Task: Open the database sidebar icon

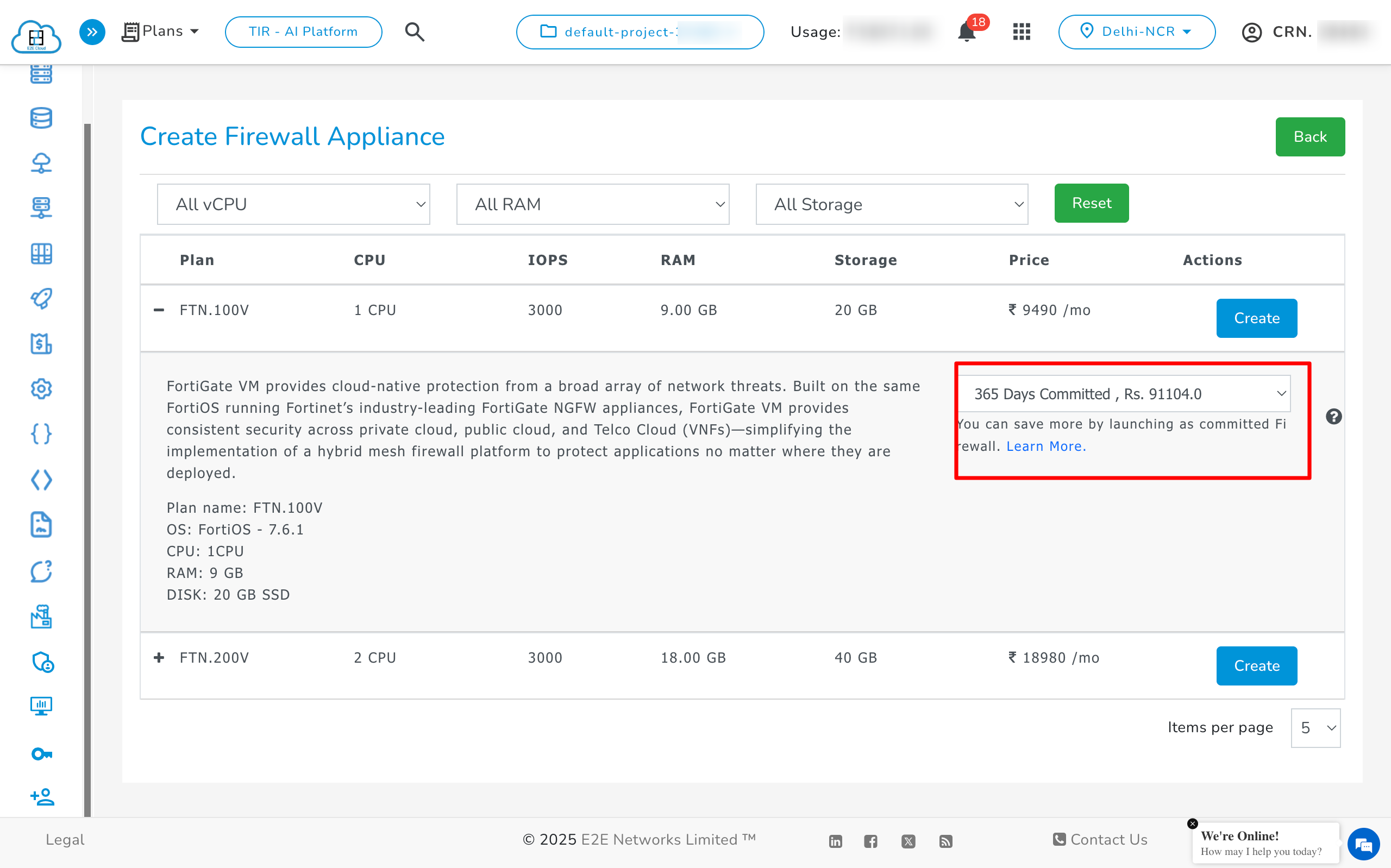Action: pyautogui.click(x=41, y=118)
